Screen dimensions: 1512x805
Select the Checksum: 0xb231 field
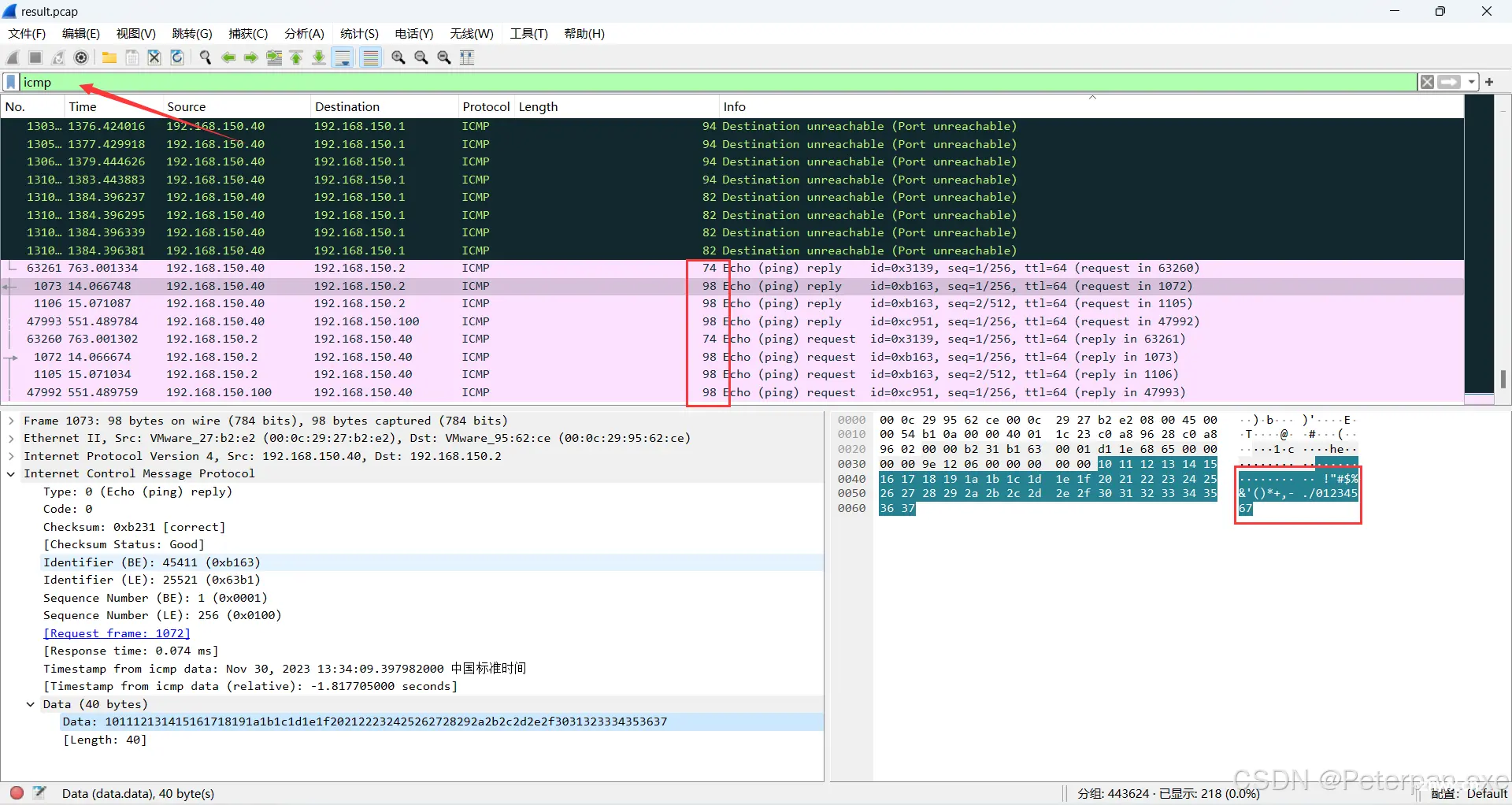(x=134, y=527)
